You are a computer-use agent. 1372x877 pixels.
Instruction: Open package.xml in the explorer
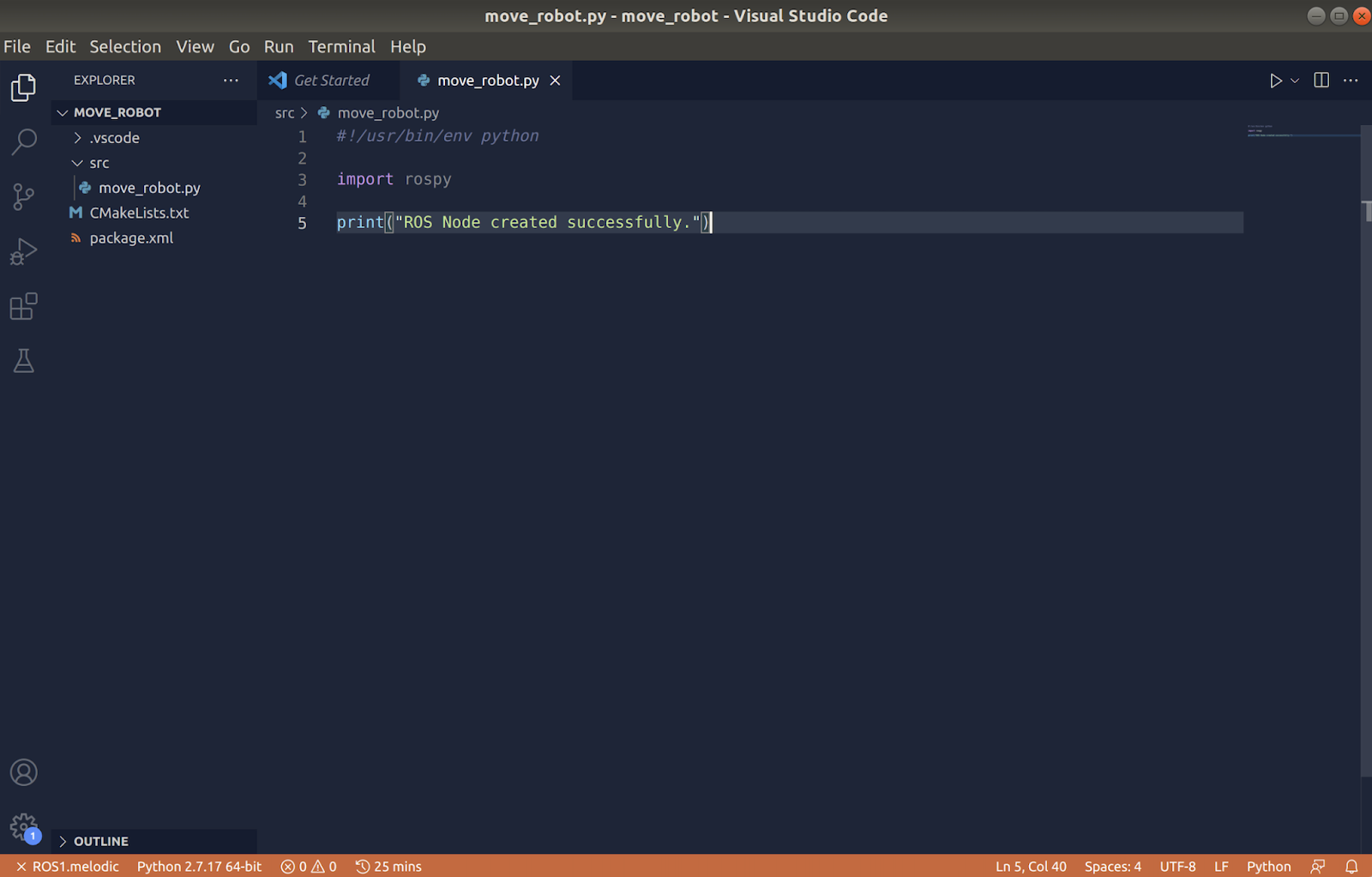[x=154, y=238]
